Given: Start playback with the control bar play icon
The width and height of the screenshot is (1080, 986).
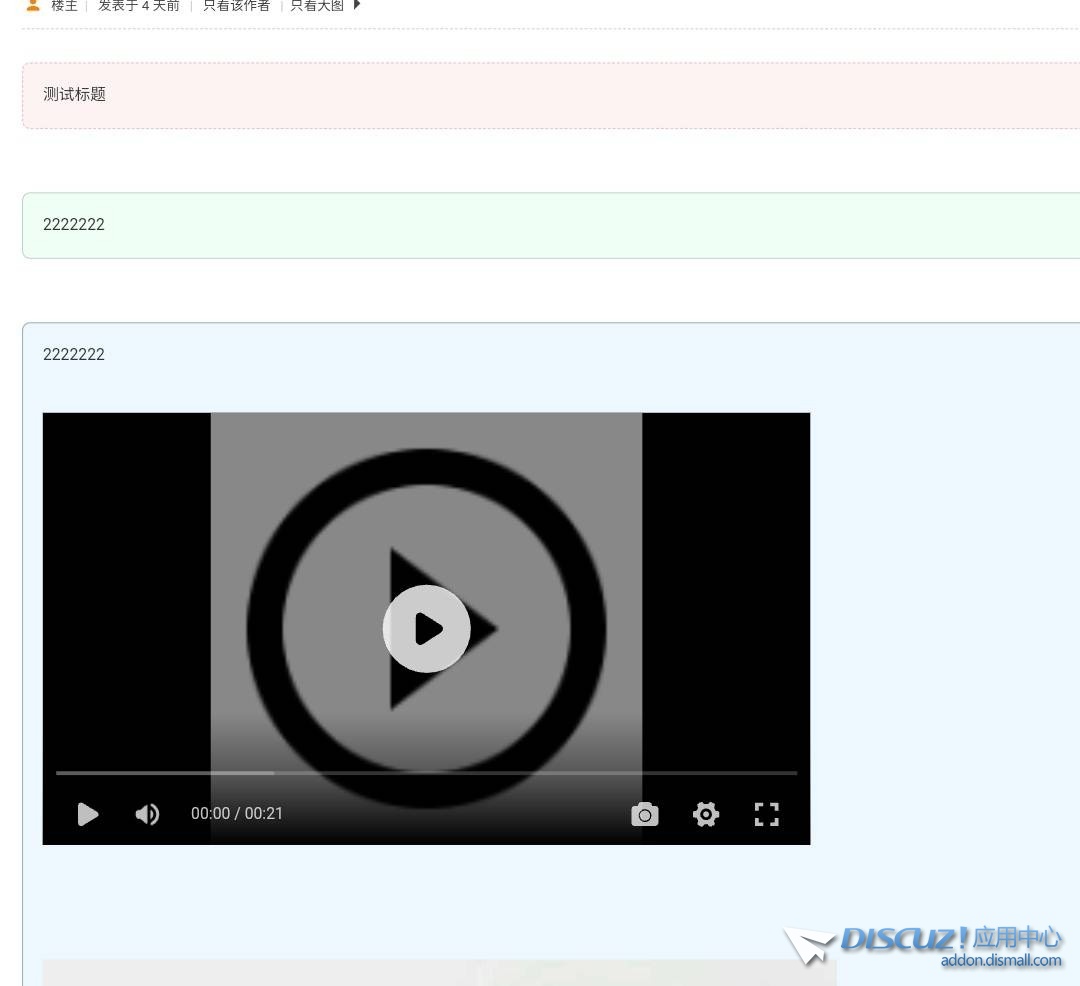Looking at the screenshot, I should tap(87, 814).
